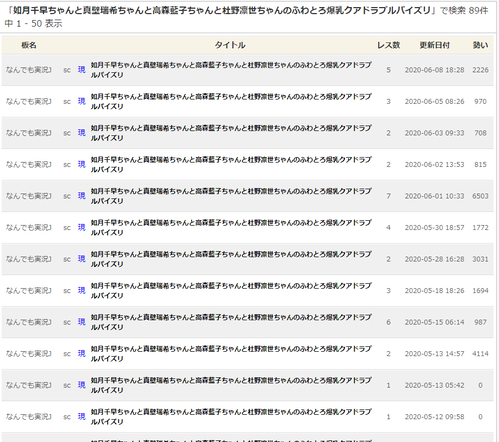This screenshot has height=442, width=499.
Task: Open thread title in the 2020-05-30 18:57 row
Action: pyautogui.click(x=231, y=227)
